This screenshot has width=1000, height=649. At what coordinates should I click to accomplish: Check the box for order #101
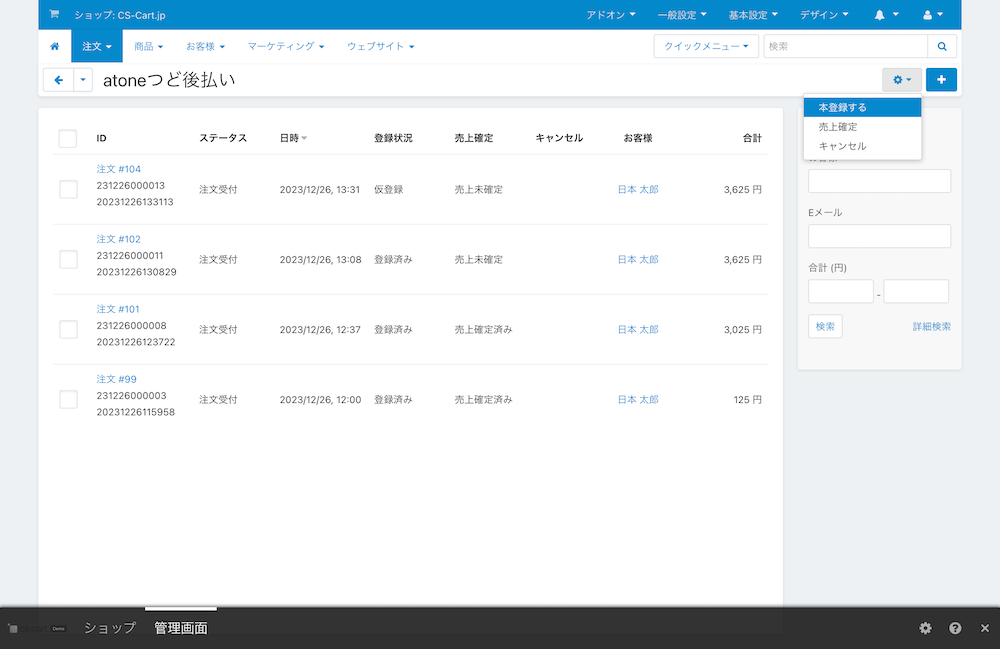pos(68,330)
